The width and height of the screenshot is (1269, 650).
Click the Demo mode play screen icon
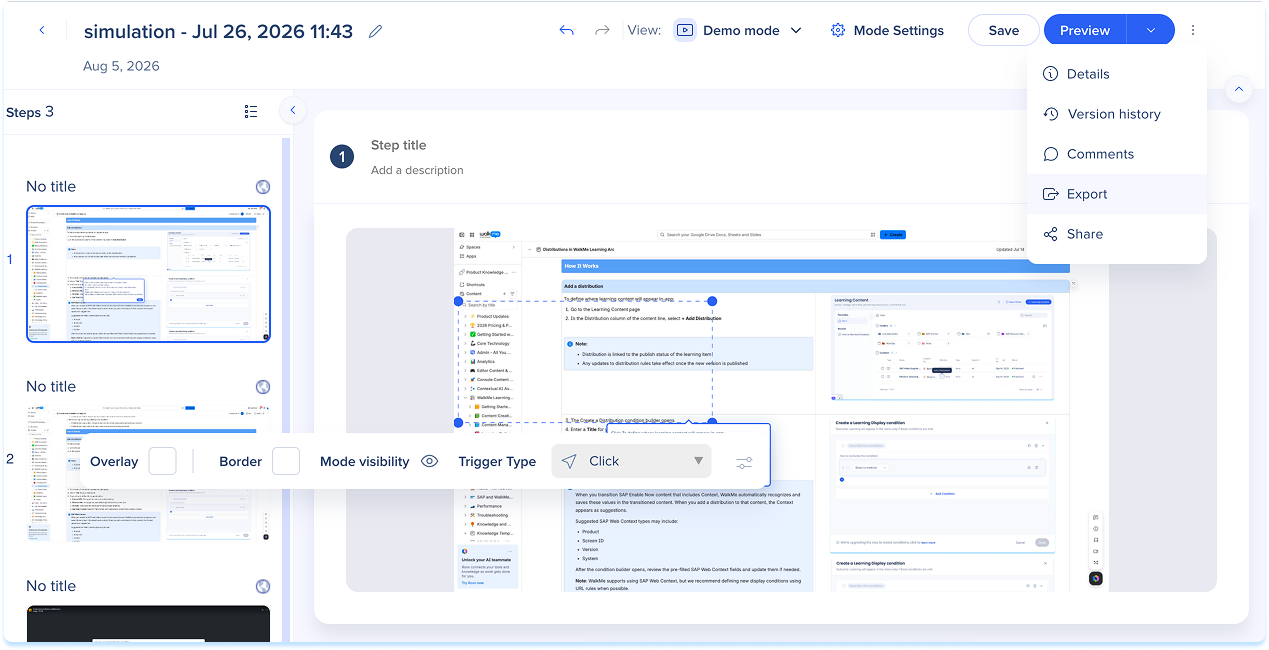(685, 30)
